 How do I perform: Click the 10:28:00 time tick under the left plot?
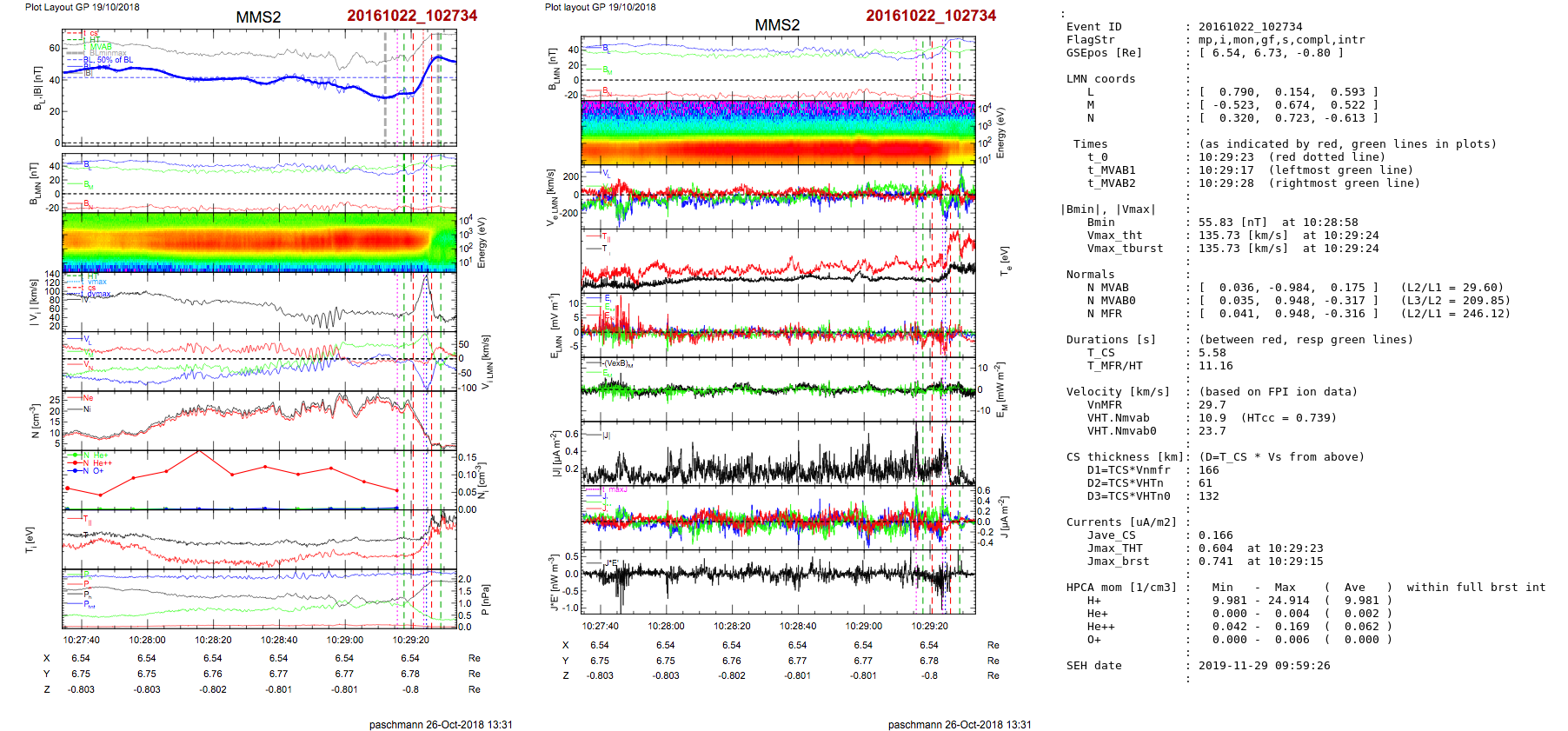coord(147,640)
